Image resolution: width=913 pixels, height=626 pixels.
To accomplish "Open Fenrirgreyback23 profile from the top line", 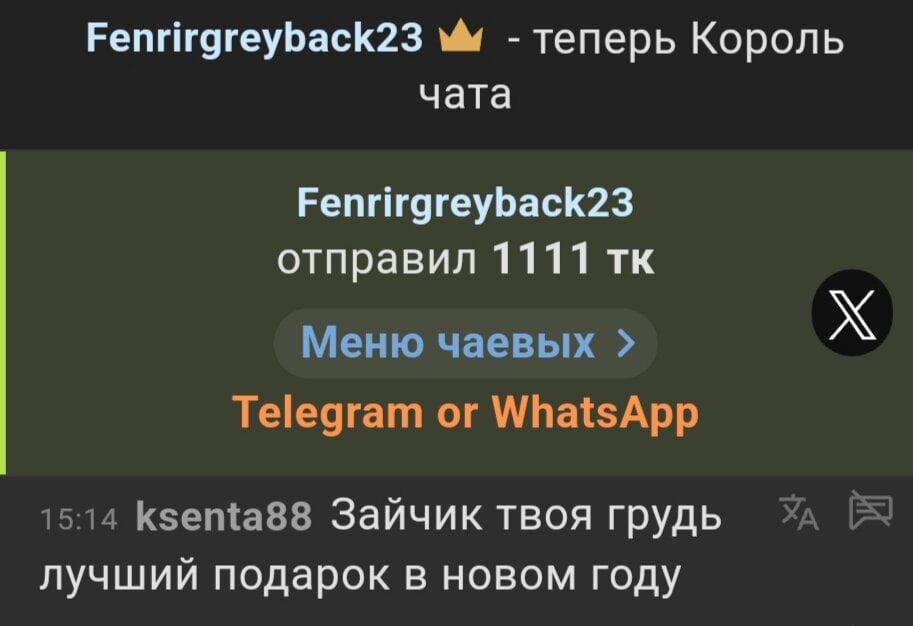I will [x=254, y=38].
